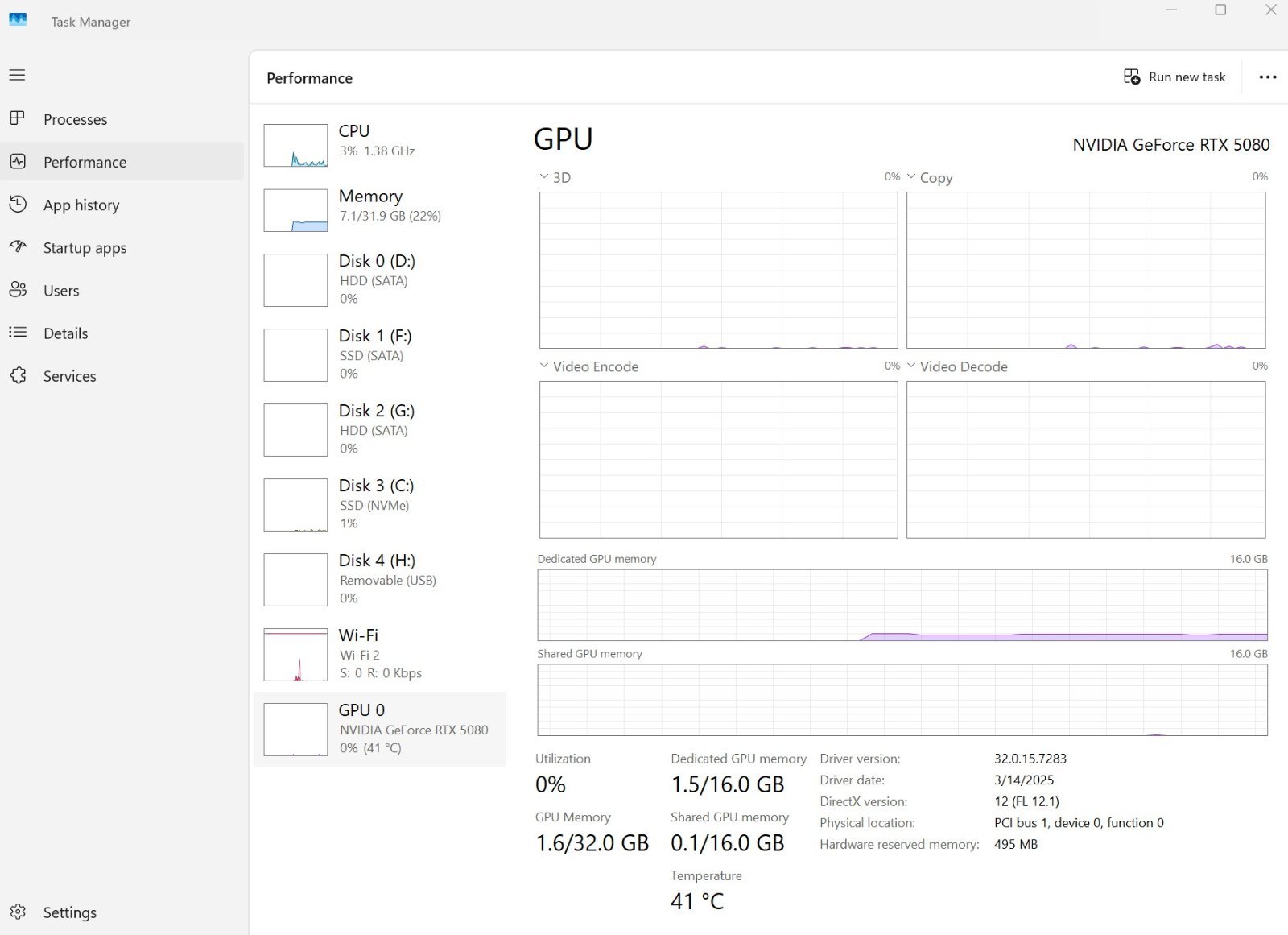The width and height of the screenshot is (1288, 935).
Task: Open Settings via the gear icon
Action: coord(18,912)
